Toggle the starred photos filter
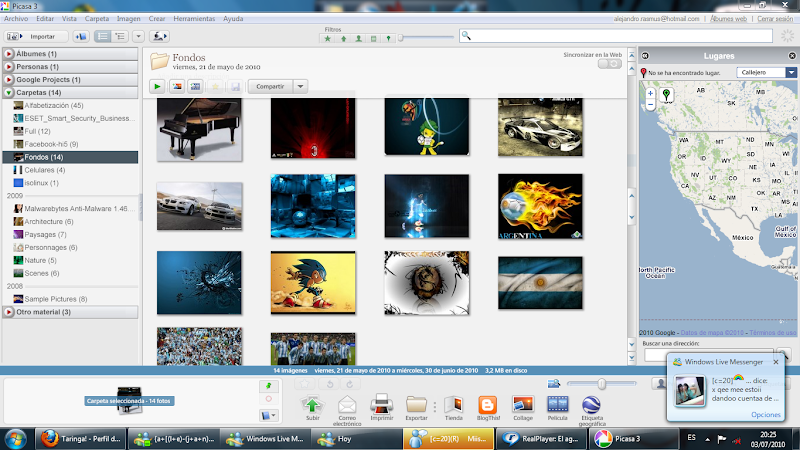Screen dimensions: 800x450 [327, 39]
